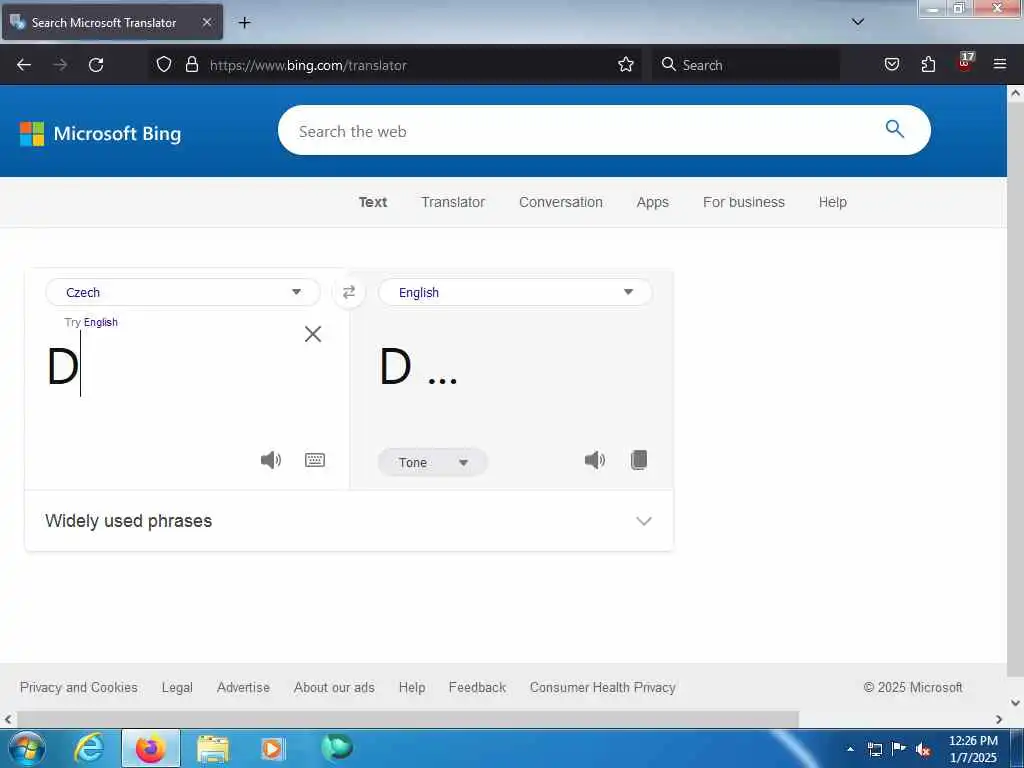Open the About our ads link
This screenshot has width=1024, height=768.
pos(334,687)
